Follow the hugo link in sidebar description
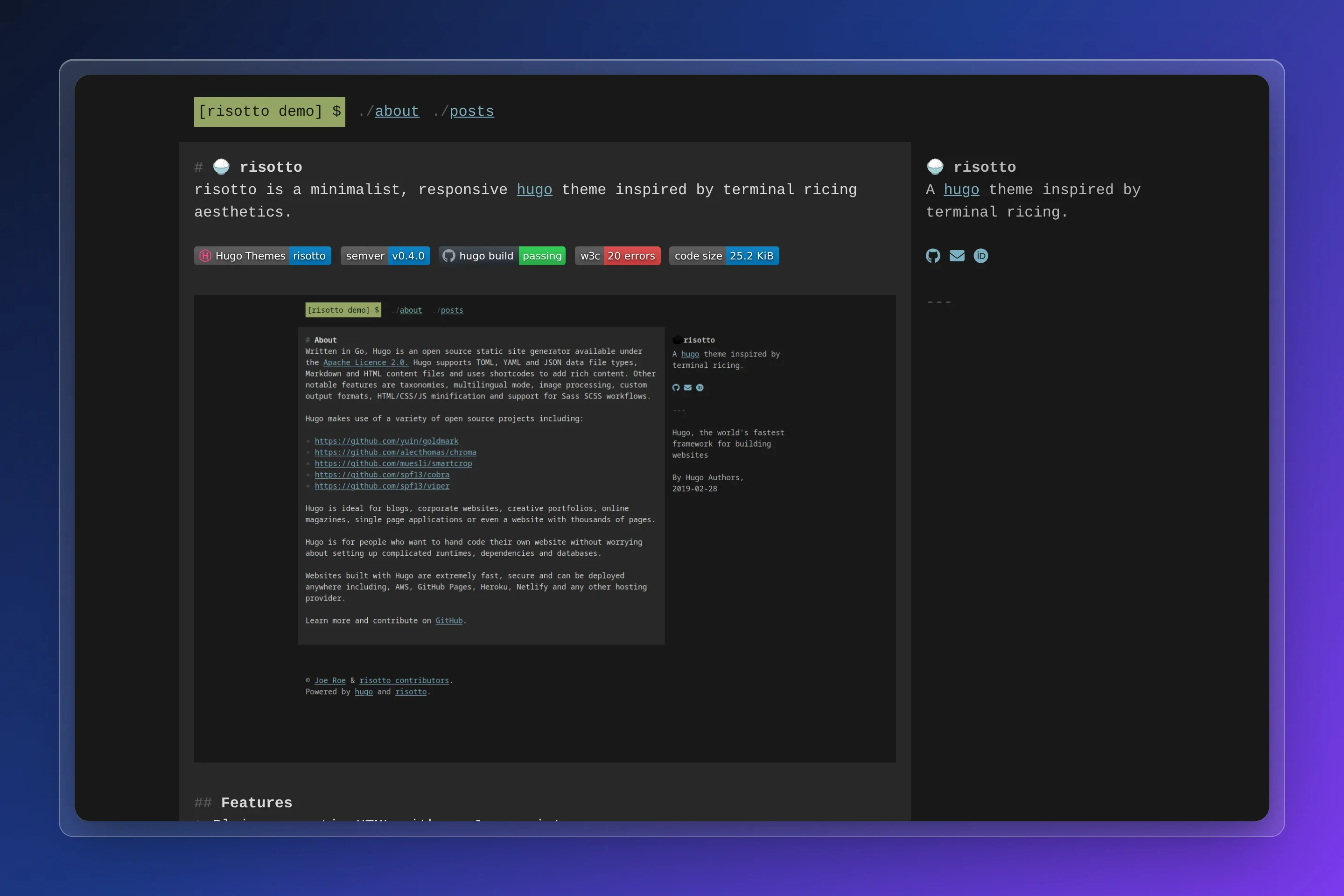 click(961, 190)
